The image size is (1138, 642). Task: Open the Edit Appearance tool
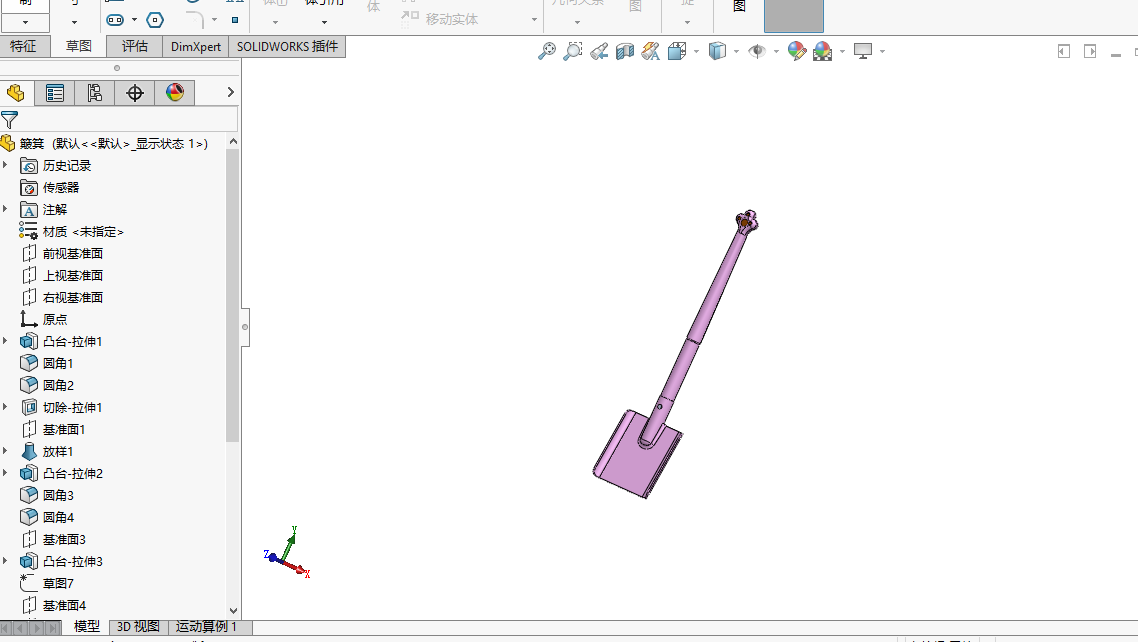[796, 51]
